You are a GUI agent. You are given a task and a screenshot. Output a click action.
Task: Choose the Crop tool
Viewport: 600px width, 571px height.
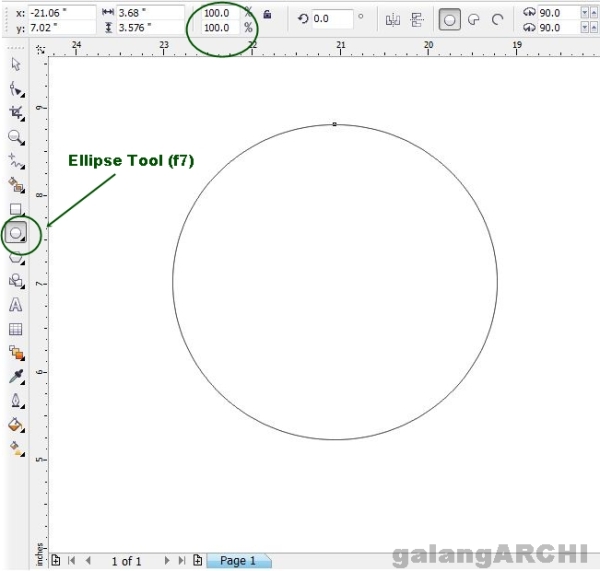point(16,113)
